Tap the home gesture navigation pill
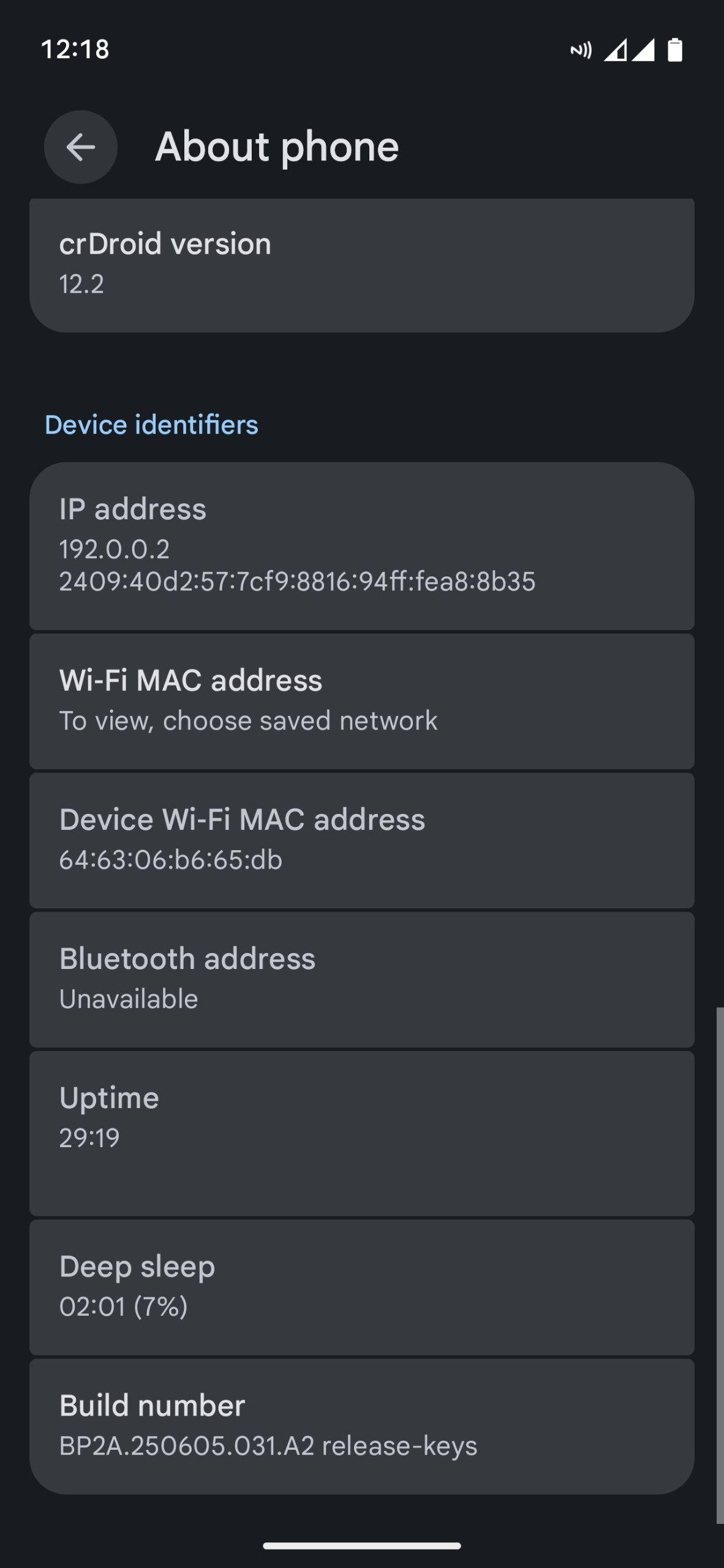 (361, 1546)
